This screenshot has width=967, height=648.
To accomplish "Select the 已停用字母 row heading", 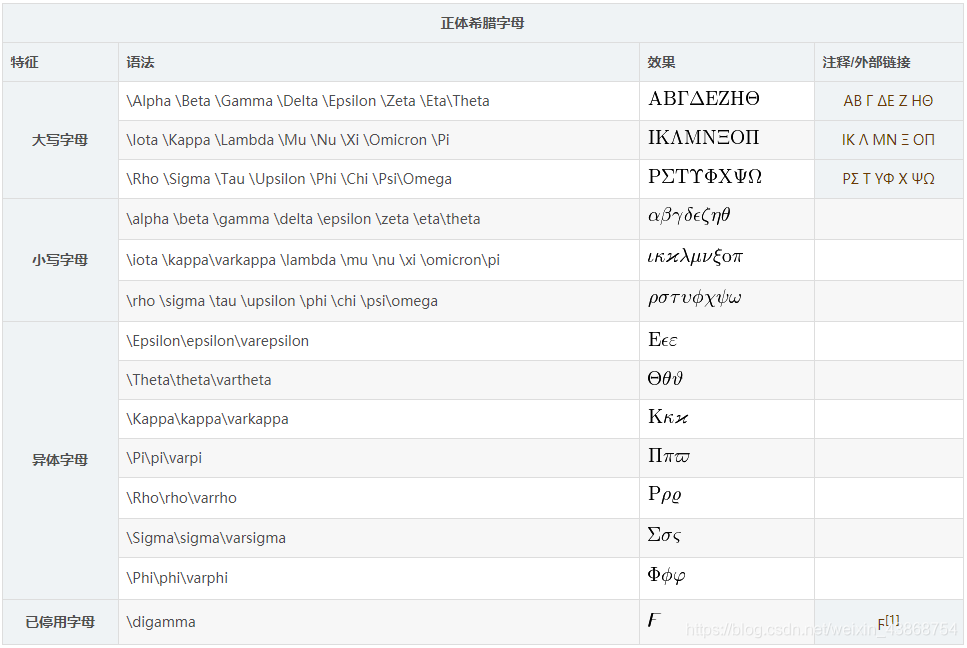I will tap(60, 622).
